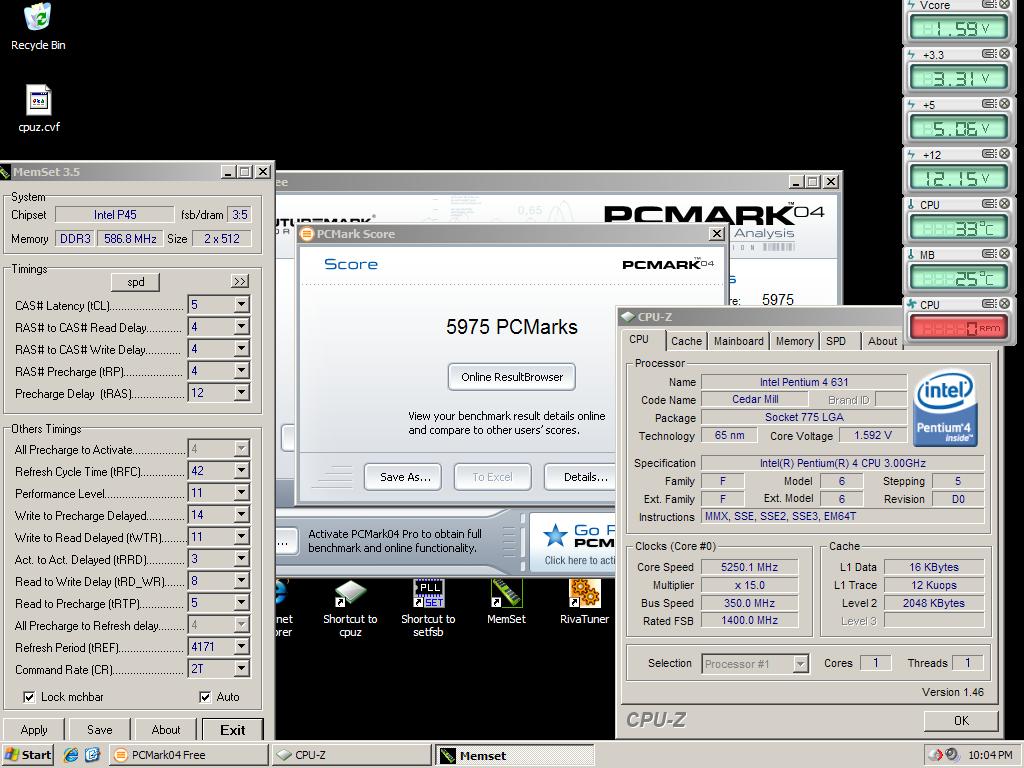Screen dimensions: 1024x768
Task: Select the CPU tab in CPU-Z
Action: [x=639, y=340]
